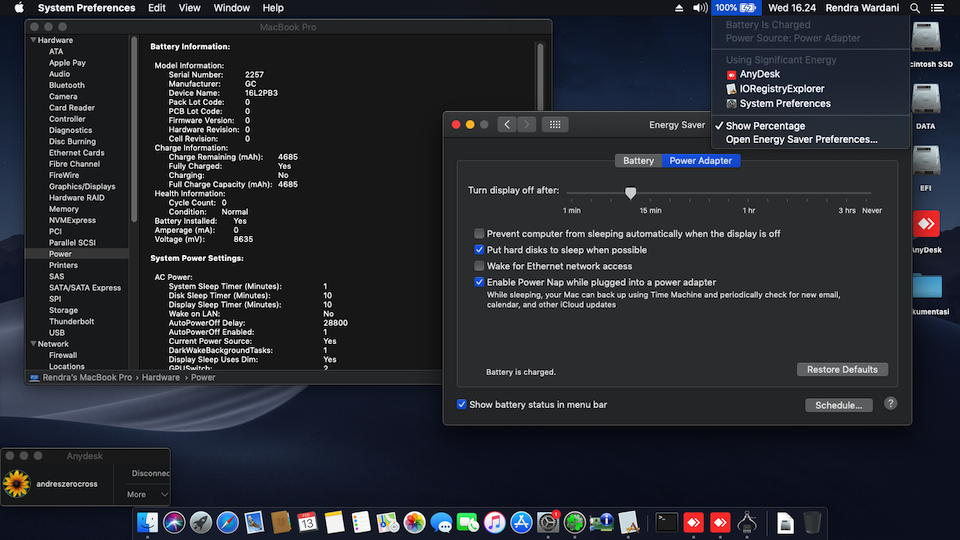Screen dimensions: 960x540
Task: Select Storage in Hardware list
Action: pyautogui.click(x=63, y=310)
